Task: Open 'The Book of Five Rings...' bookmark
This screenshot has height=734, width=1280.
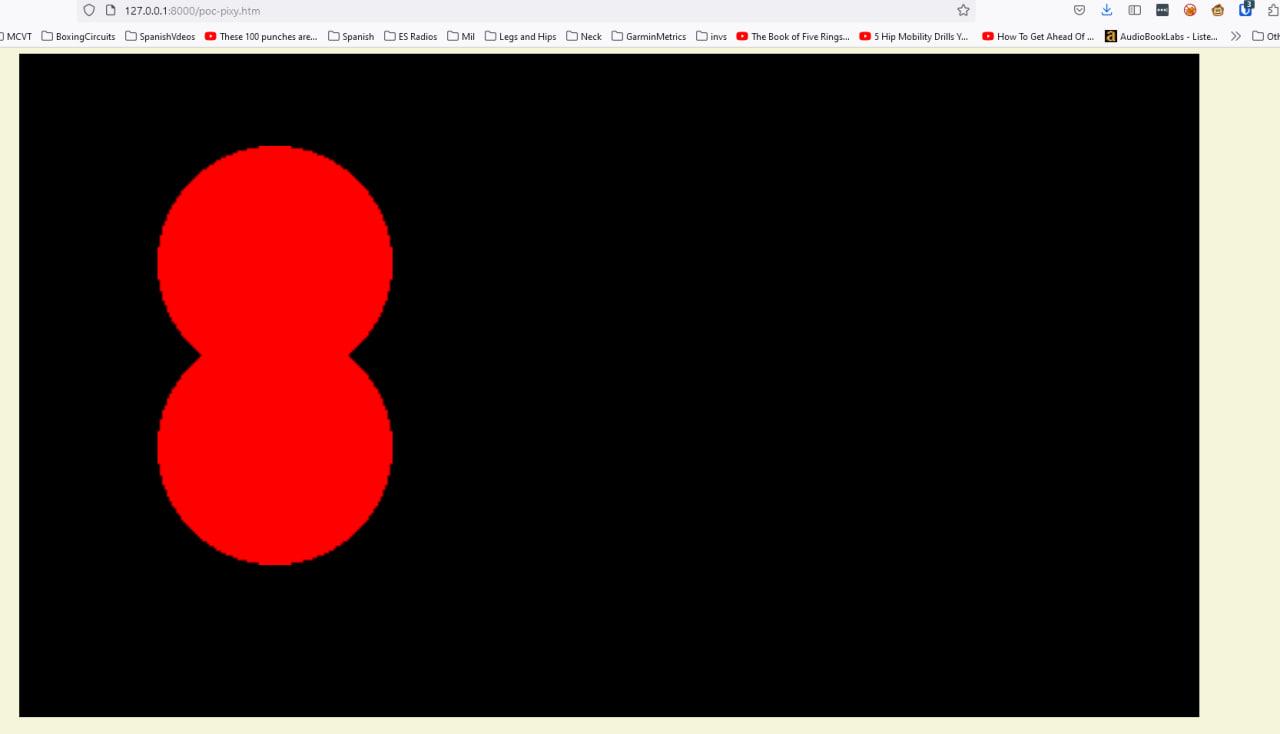Action: point(793,36)
